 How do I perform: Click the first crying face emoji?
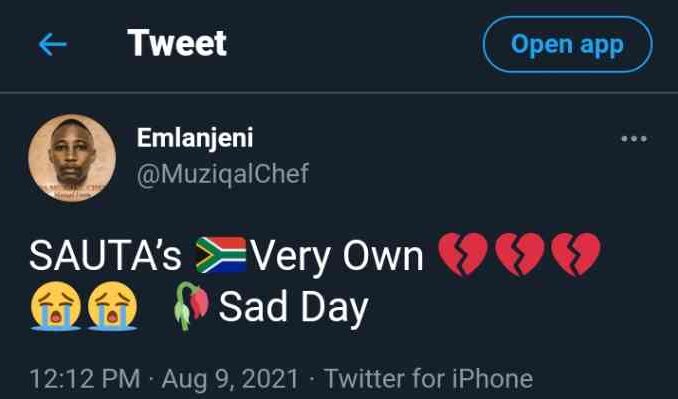[56, 306]
